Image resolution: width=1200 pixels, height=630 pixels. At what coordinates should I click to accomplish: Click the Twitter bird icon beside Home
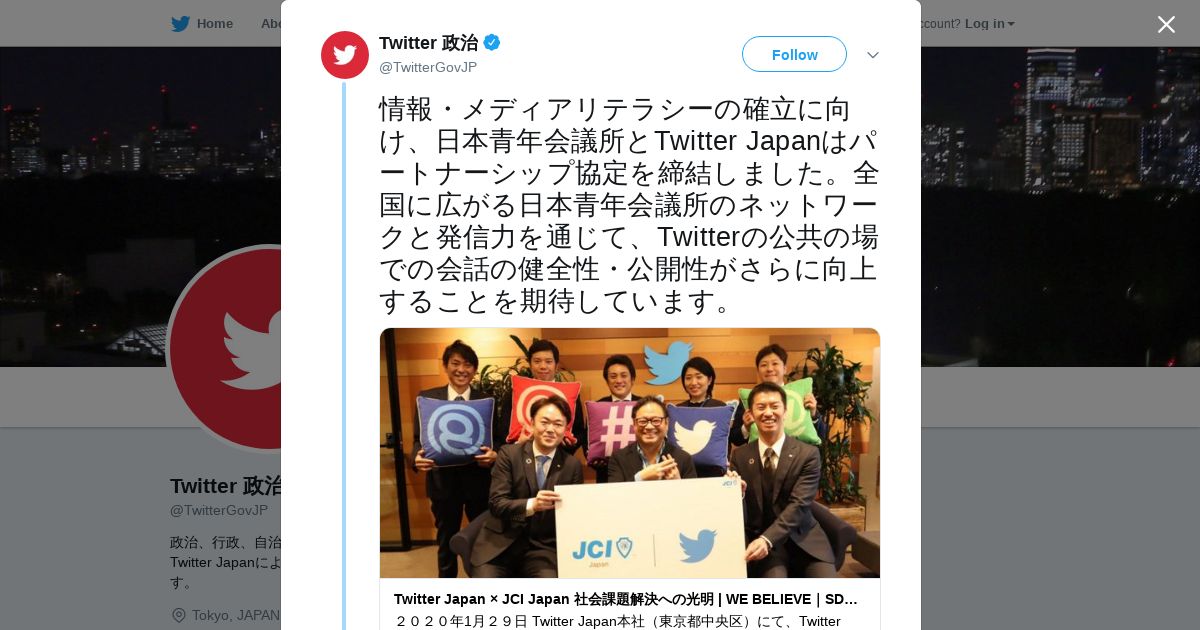180,24
